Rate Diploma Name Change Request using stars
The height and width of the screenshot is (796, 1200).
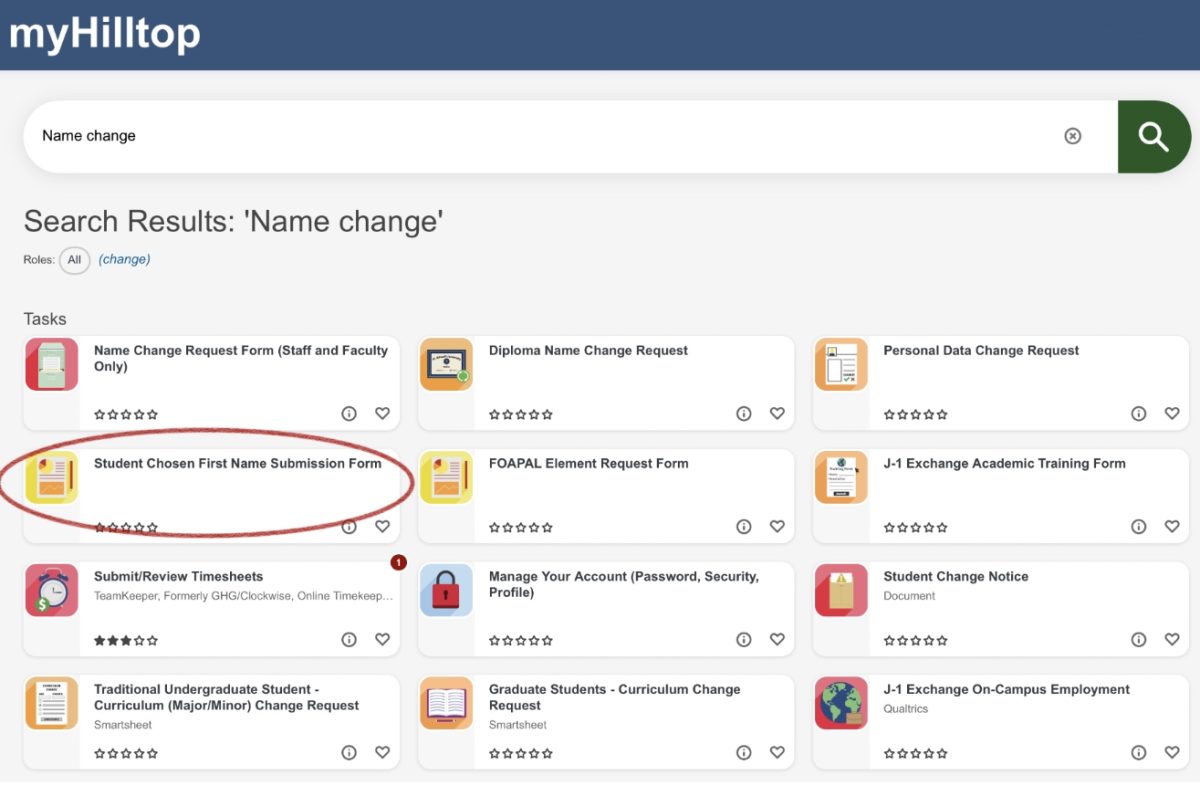click(521, 414)
